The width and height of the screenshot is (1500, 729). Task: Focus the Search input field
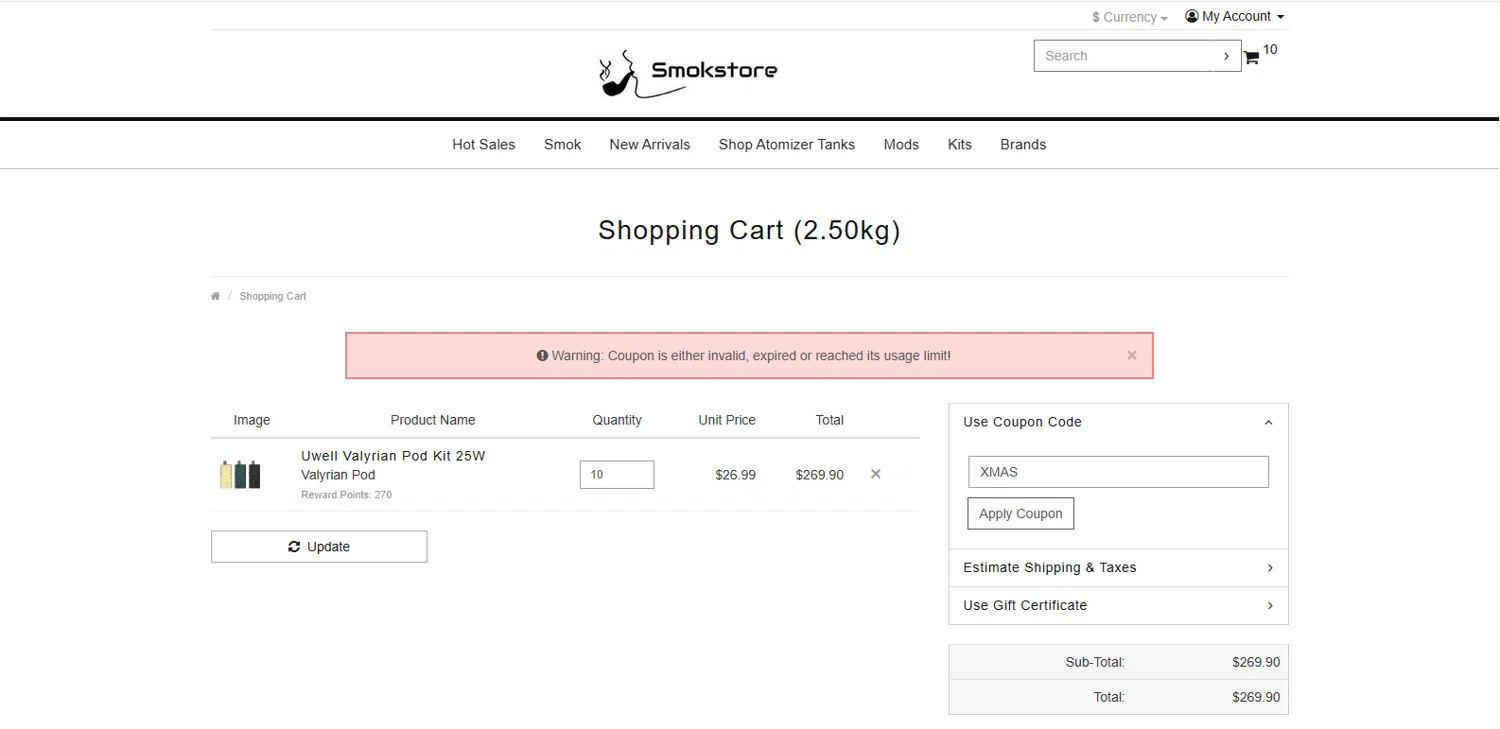click(1123, 56)
